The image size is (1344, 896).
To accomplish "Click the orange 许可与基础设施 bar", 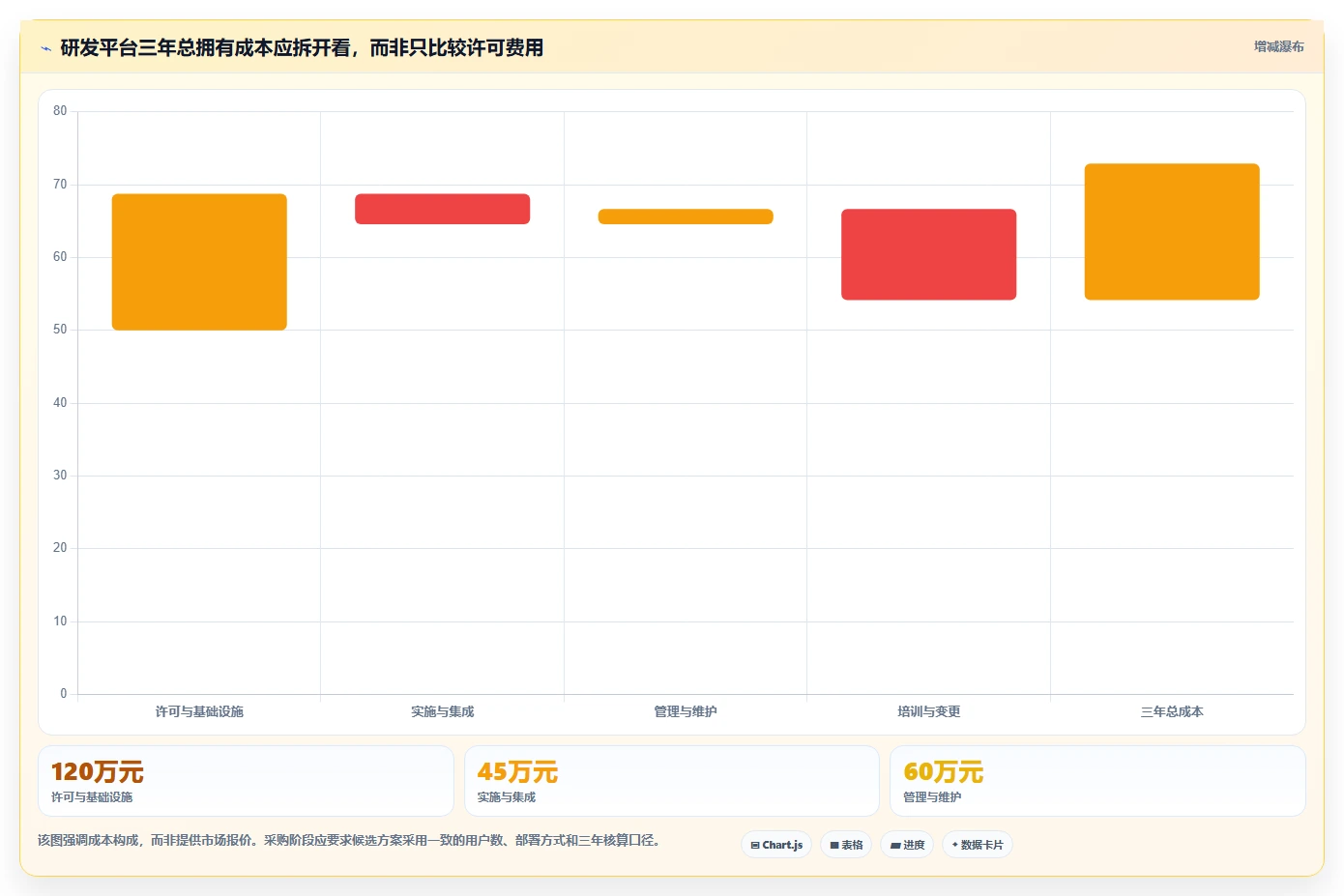I will click(x=199, y=262).
